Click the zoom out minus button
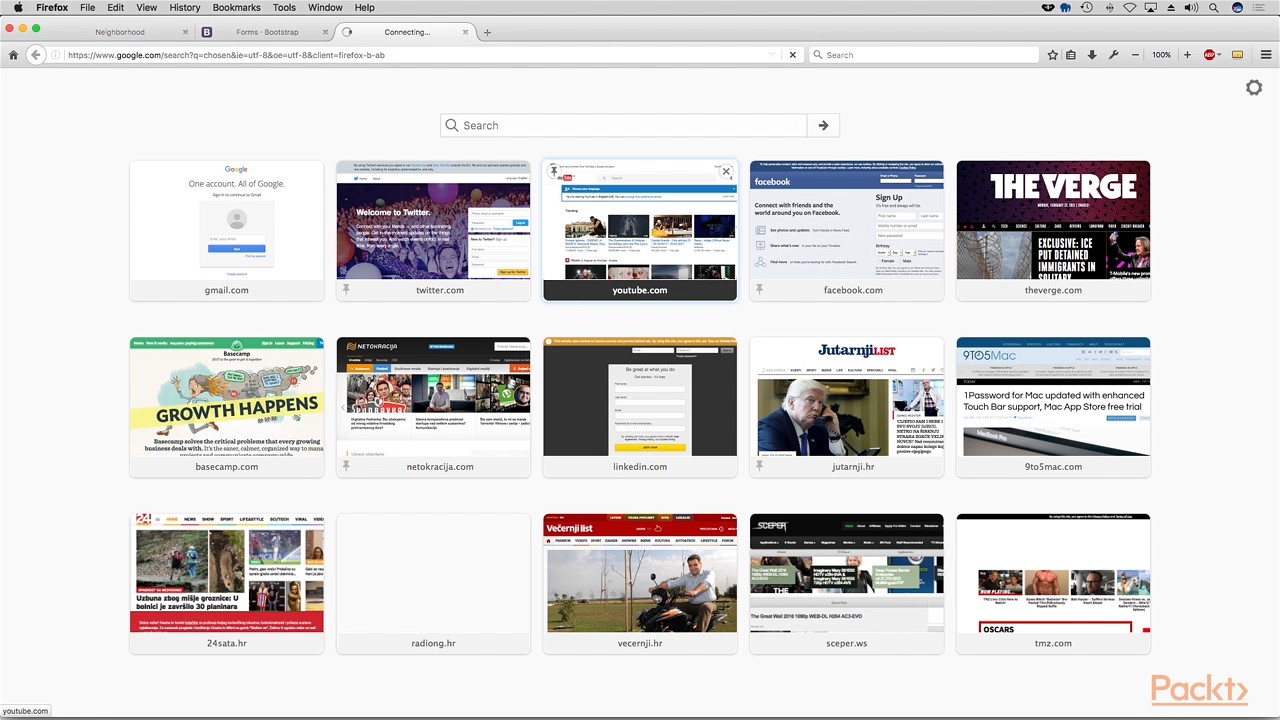The image size is (1280, 720). pyautogui.click(x=1135, y=55)
